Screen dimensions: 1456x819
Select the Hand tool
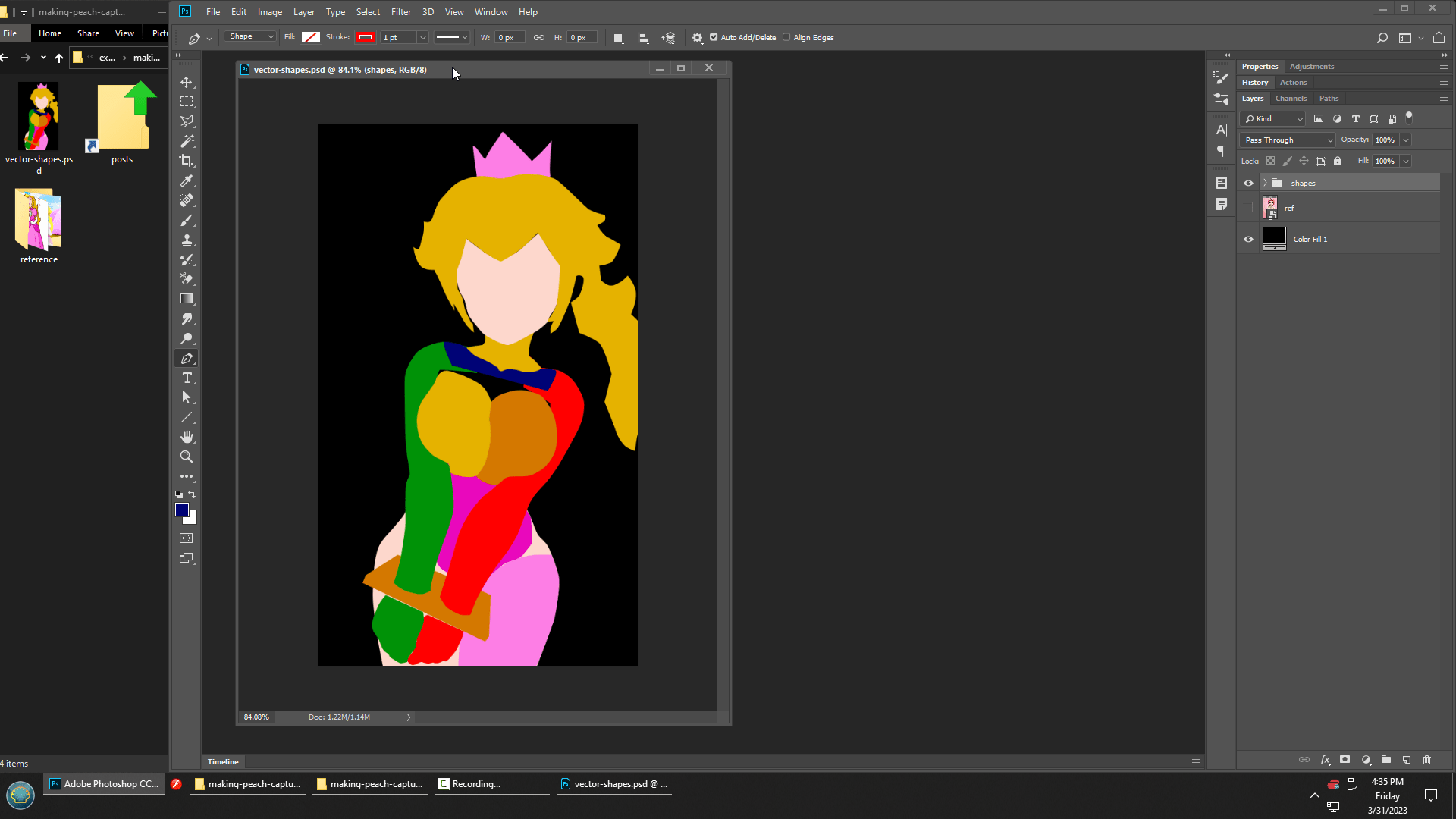click(x=187, y=437)
